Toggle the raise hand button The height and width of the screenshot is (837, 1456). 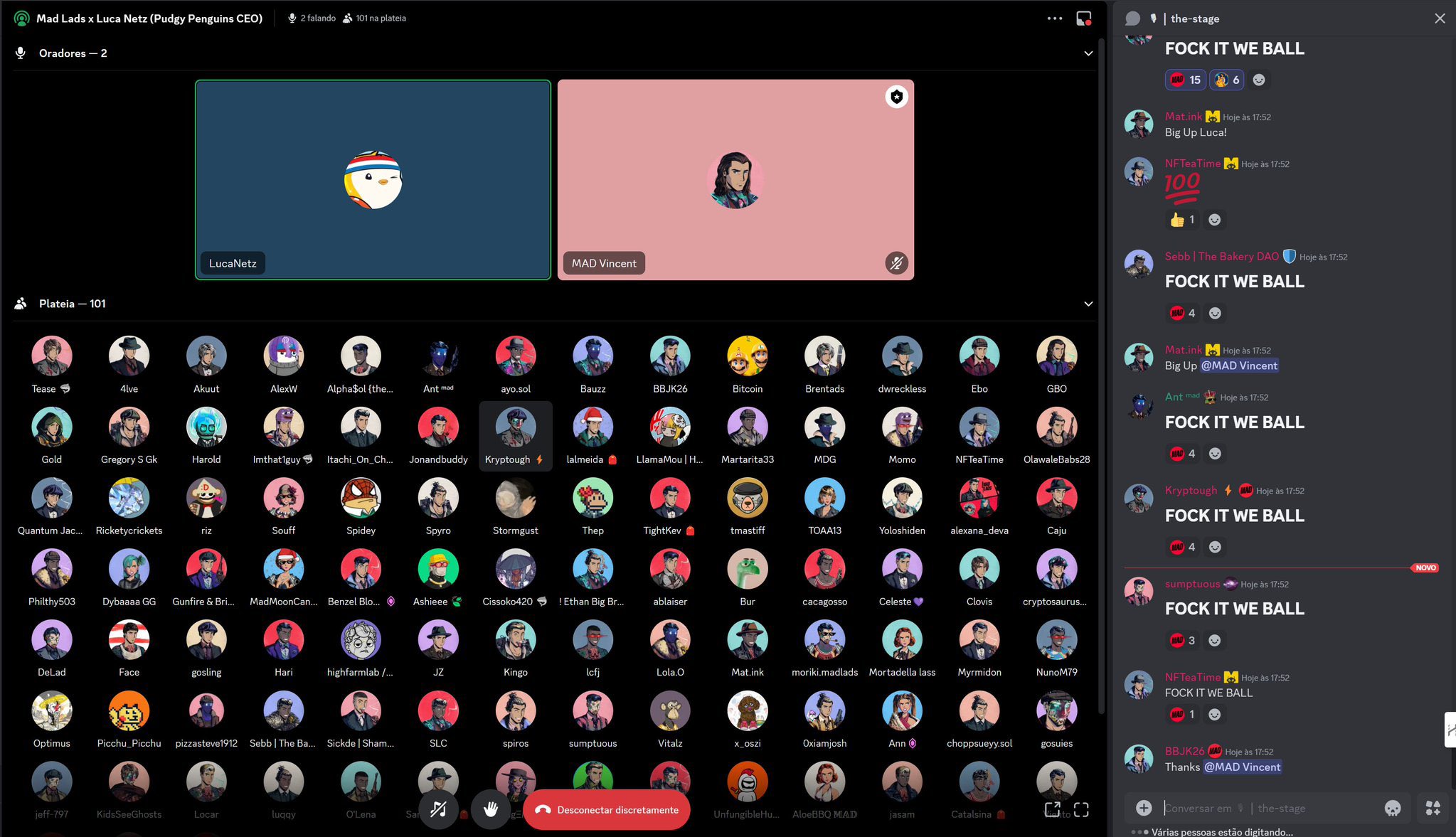point(491,809)
